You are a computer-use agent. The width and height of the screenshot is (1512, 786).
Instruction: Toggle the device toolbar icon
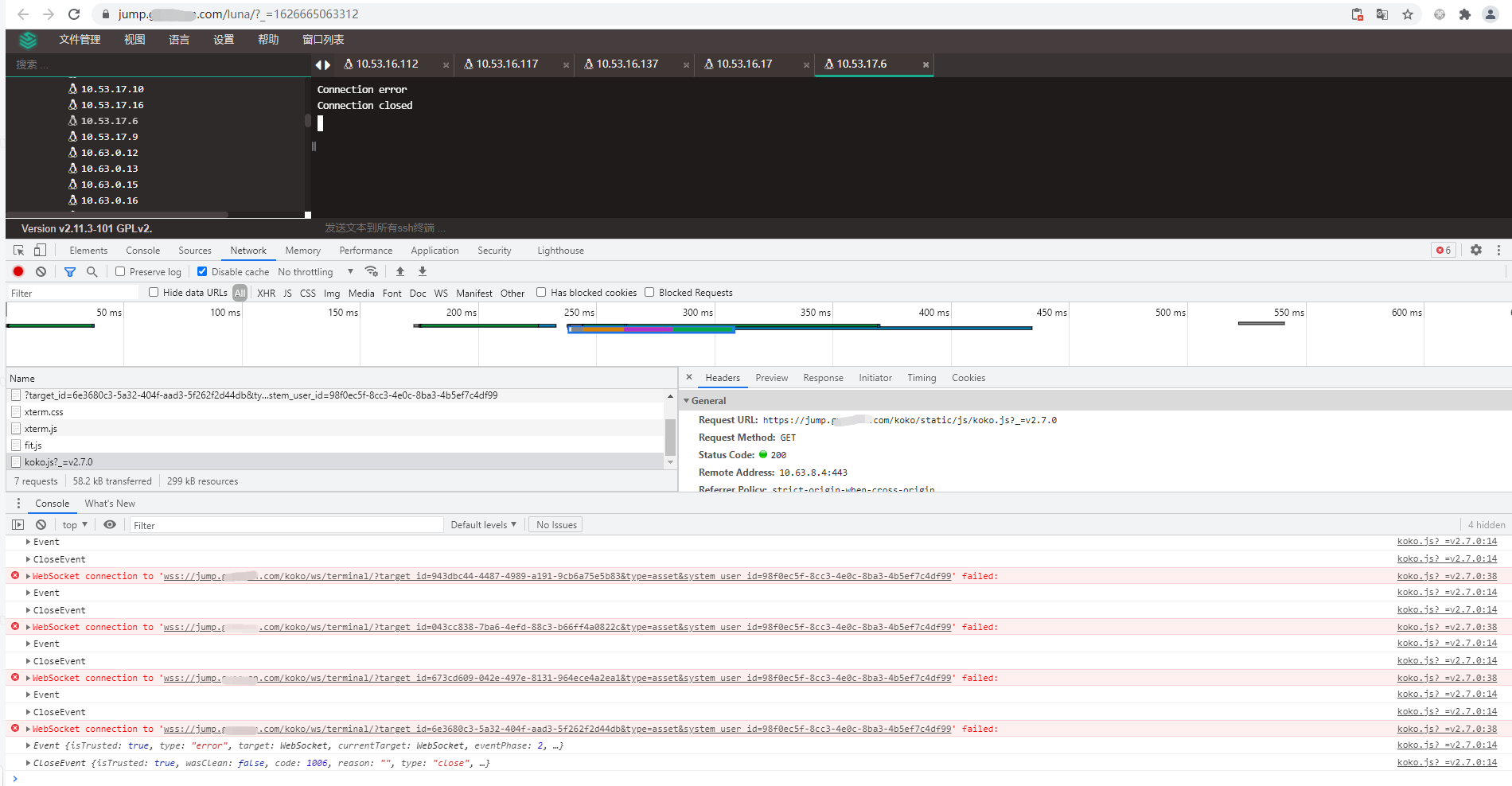coord(40,250)
